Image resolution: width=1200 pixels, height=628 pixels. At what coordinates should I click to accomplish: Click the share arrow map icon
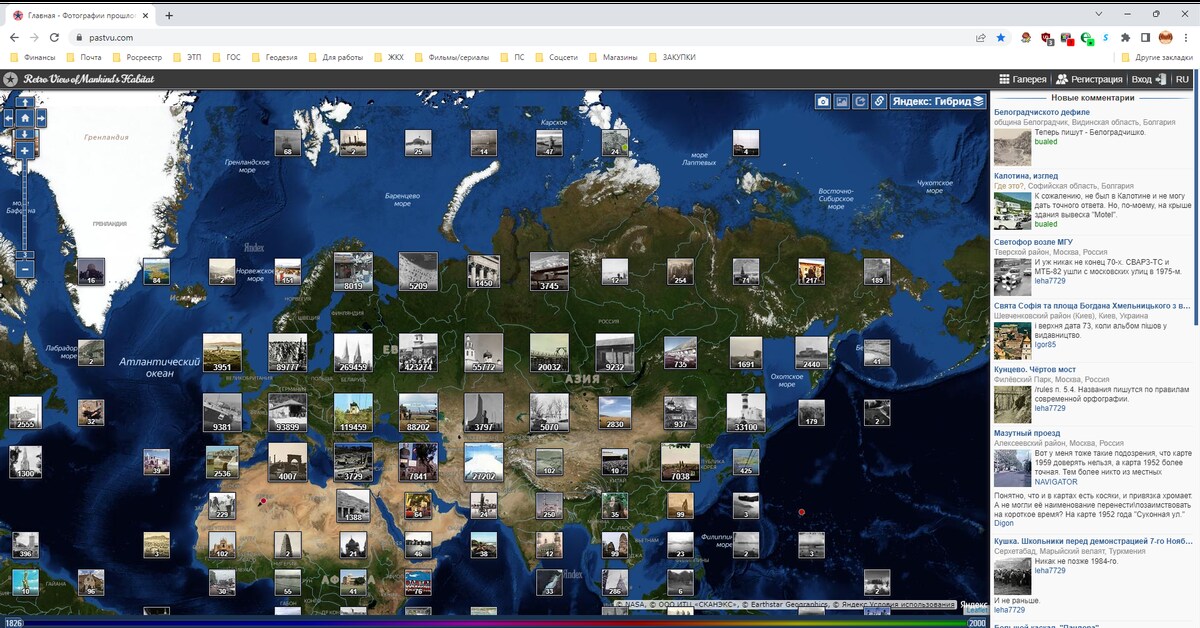click(860, 101)
